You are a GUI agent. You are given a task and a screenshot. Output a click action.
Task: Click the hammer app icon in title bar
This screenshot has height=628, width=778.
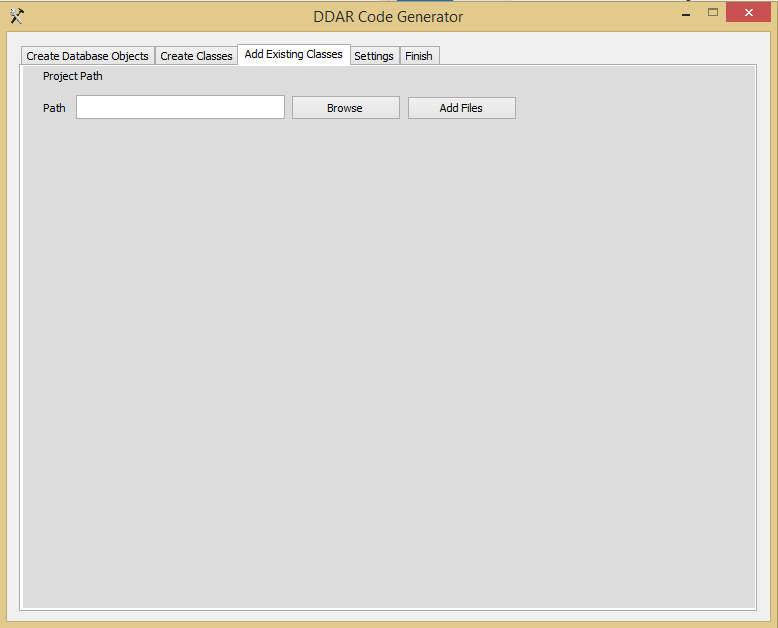[x=16, y=16]
